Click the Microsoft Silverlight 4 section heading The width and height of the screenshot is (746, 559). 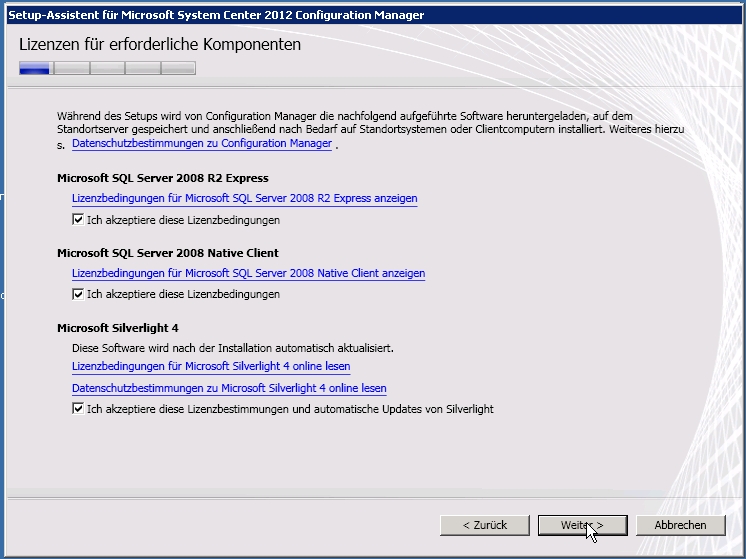click(118, 328)
